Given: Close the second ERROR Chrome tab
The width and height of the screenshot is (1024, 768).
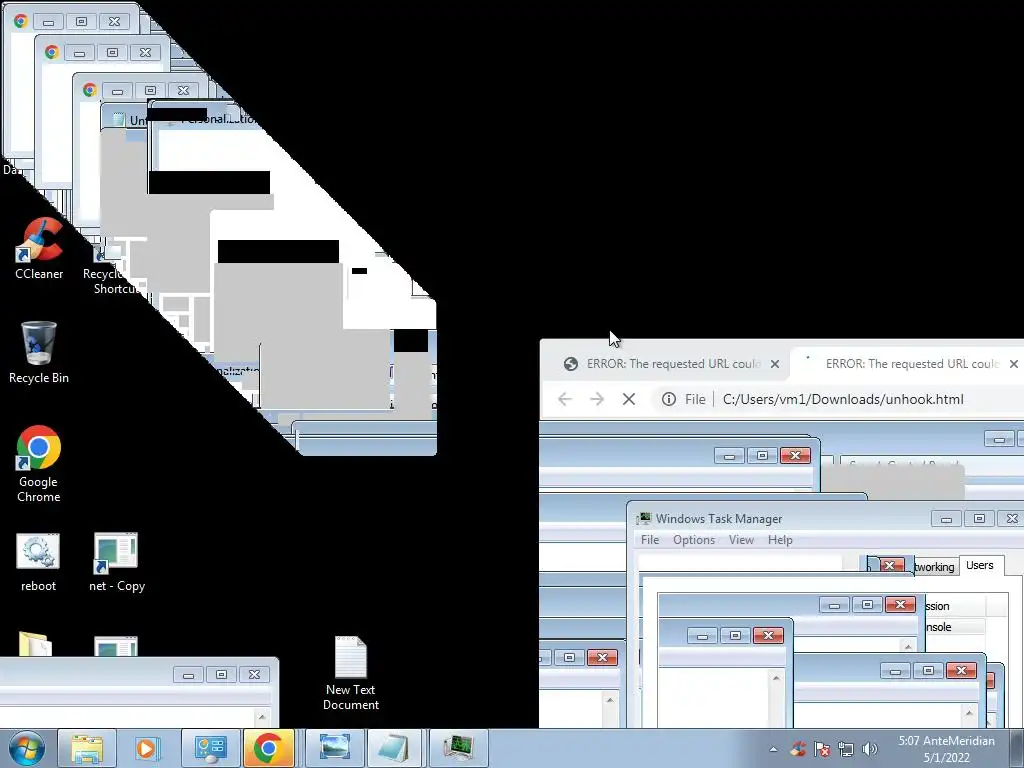Looking at the screenshot, I should [x=1014, y=364].
